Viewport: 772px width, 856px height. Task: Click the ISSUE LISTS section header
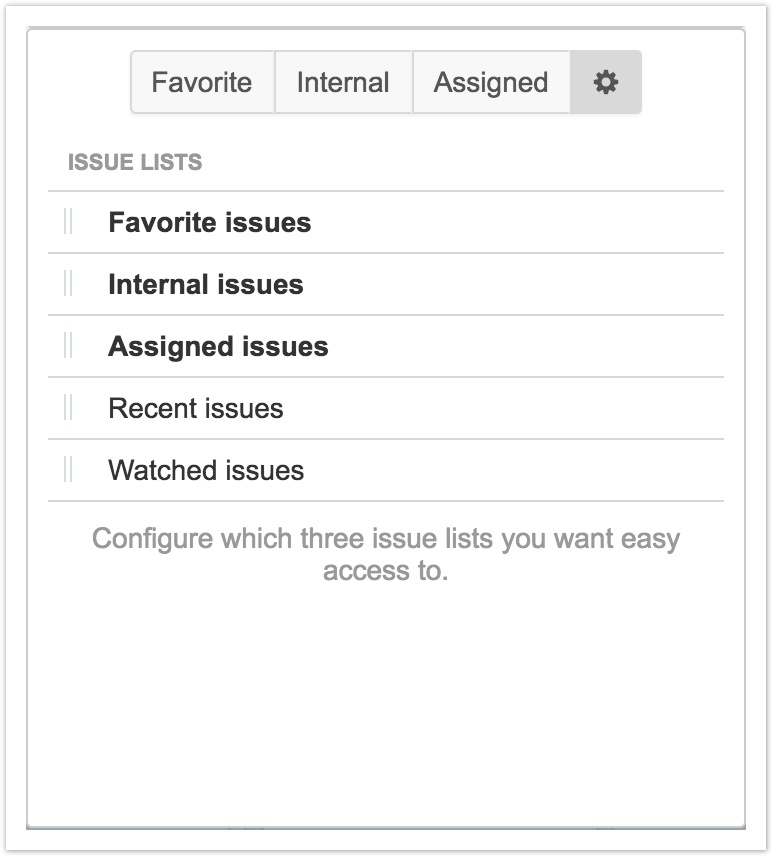pyautogui.click(x=135, y=162)
